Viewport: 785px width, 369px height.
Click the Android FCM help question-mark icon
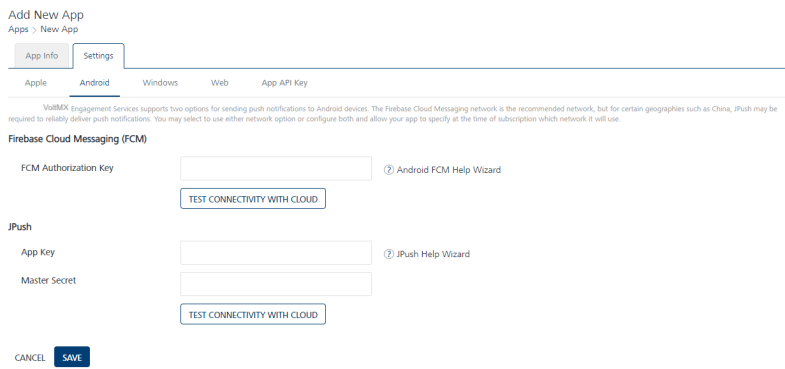(389, 170)
